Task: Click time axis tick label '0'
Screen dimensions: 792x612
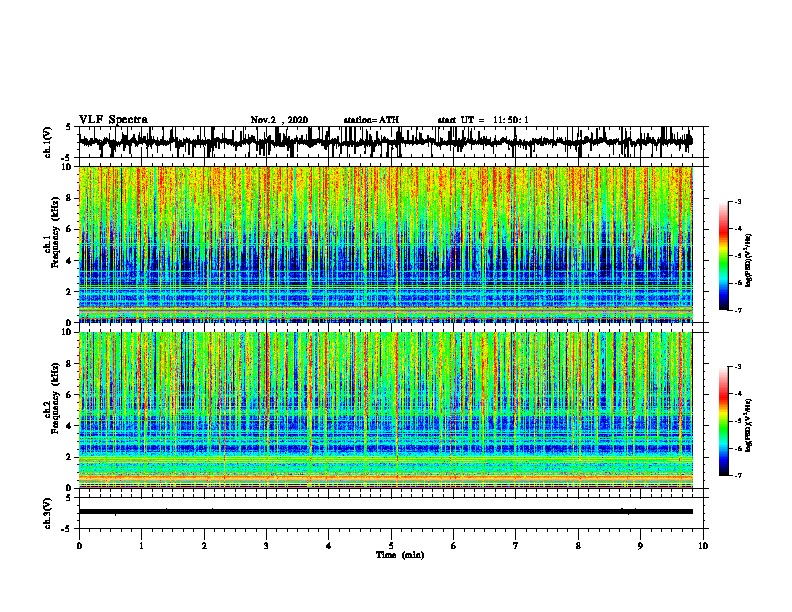Action: point(79,546)
